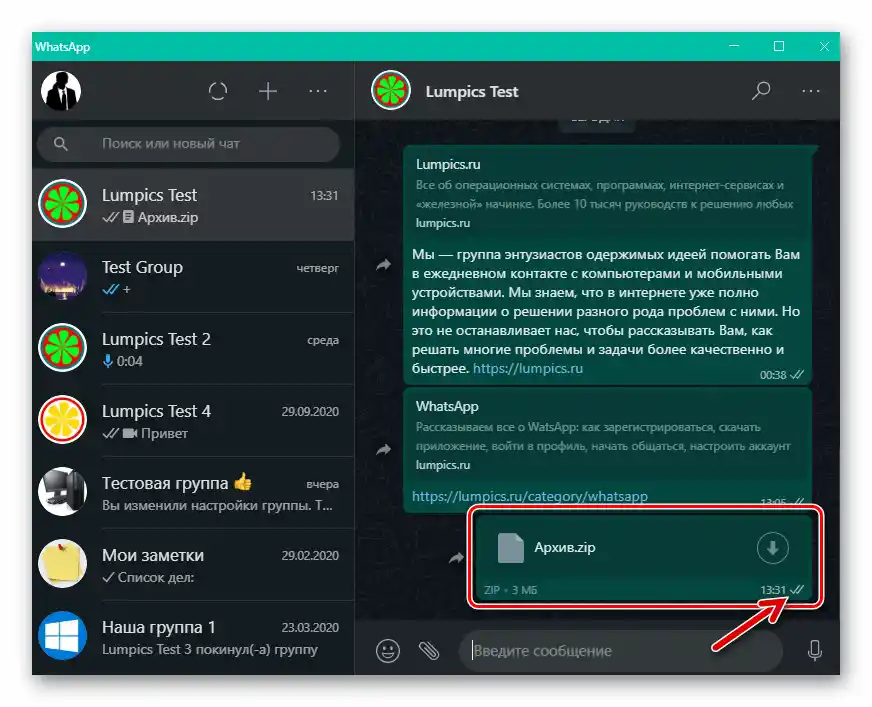The width and height of the screenshot is (872, 707).
Task: Click Lumpics Test 4 yellow lemon avatar
Action: tap(62, 420)
